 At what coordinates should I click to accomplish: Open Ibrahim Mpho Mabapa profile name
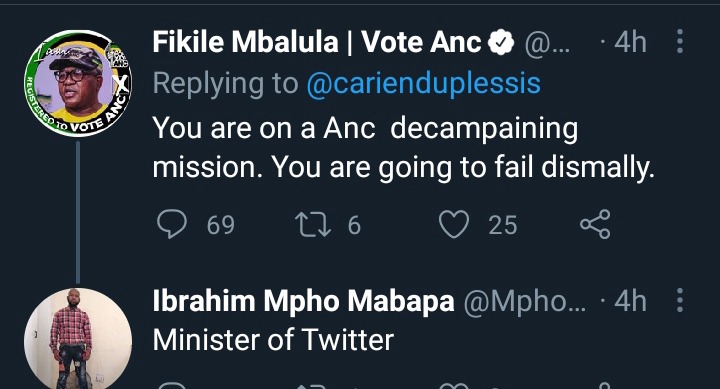303,301
